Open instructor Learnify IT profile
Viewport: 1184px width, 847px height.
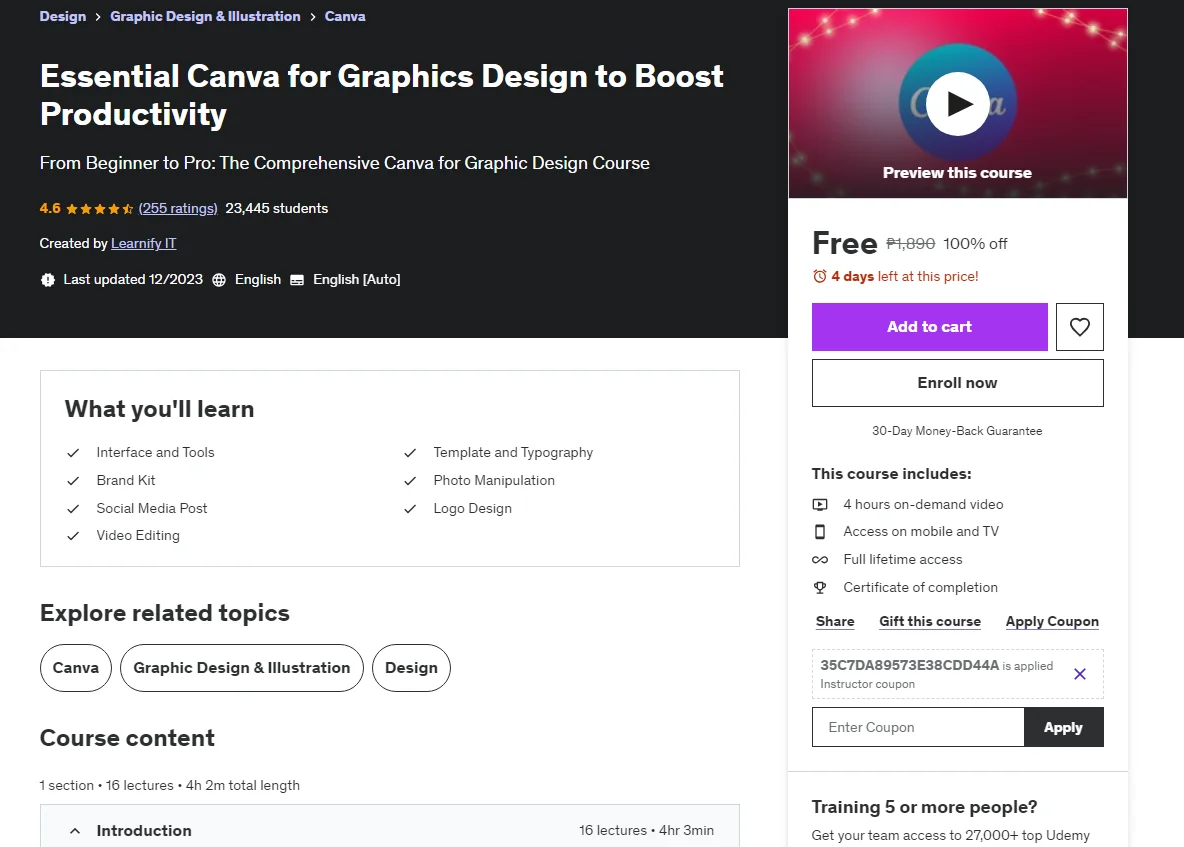(x=143, y=243)
